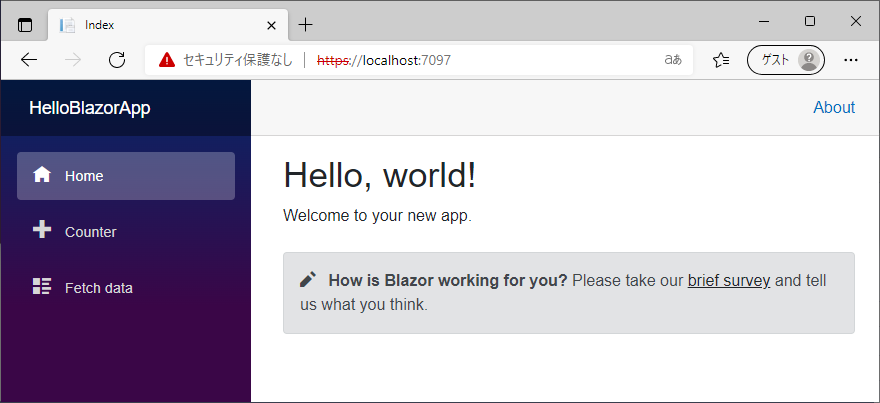Open the About link
This screenshot has width=880, height=403.
(x=834, y=107)
